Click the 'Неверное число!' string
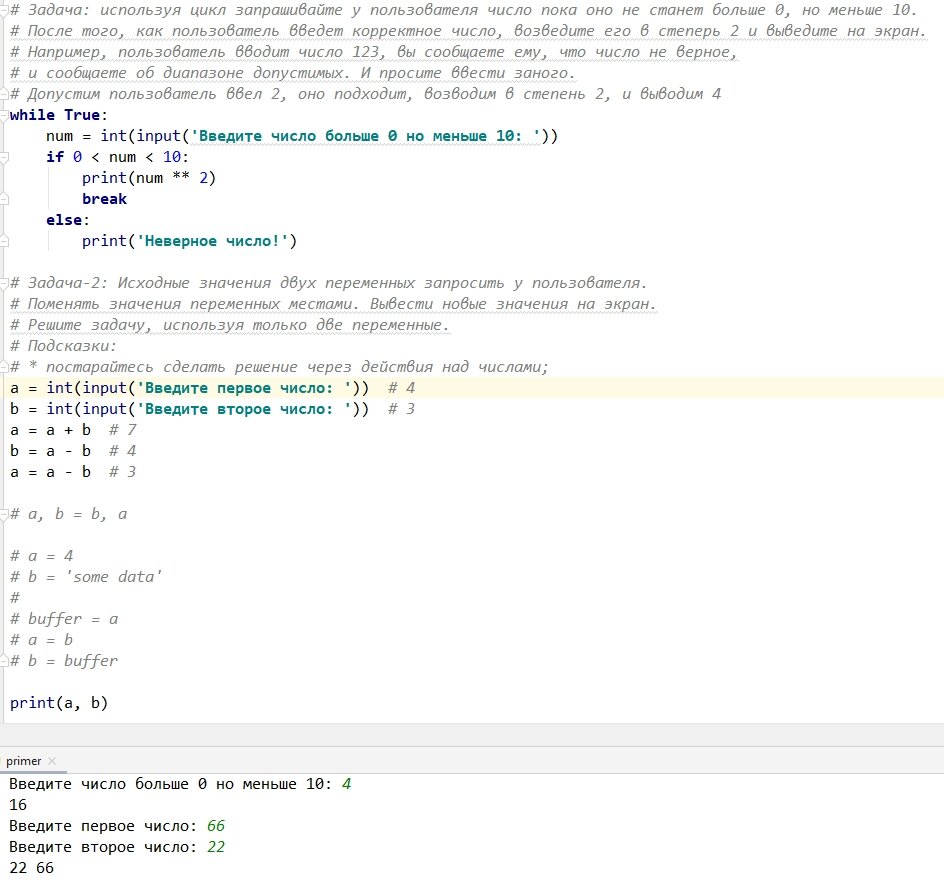 213,241
